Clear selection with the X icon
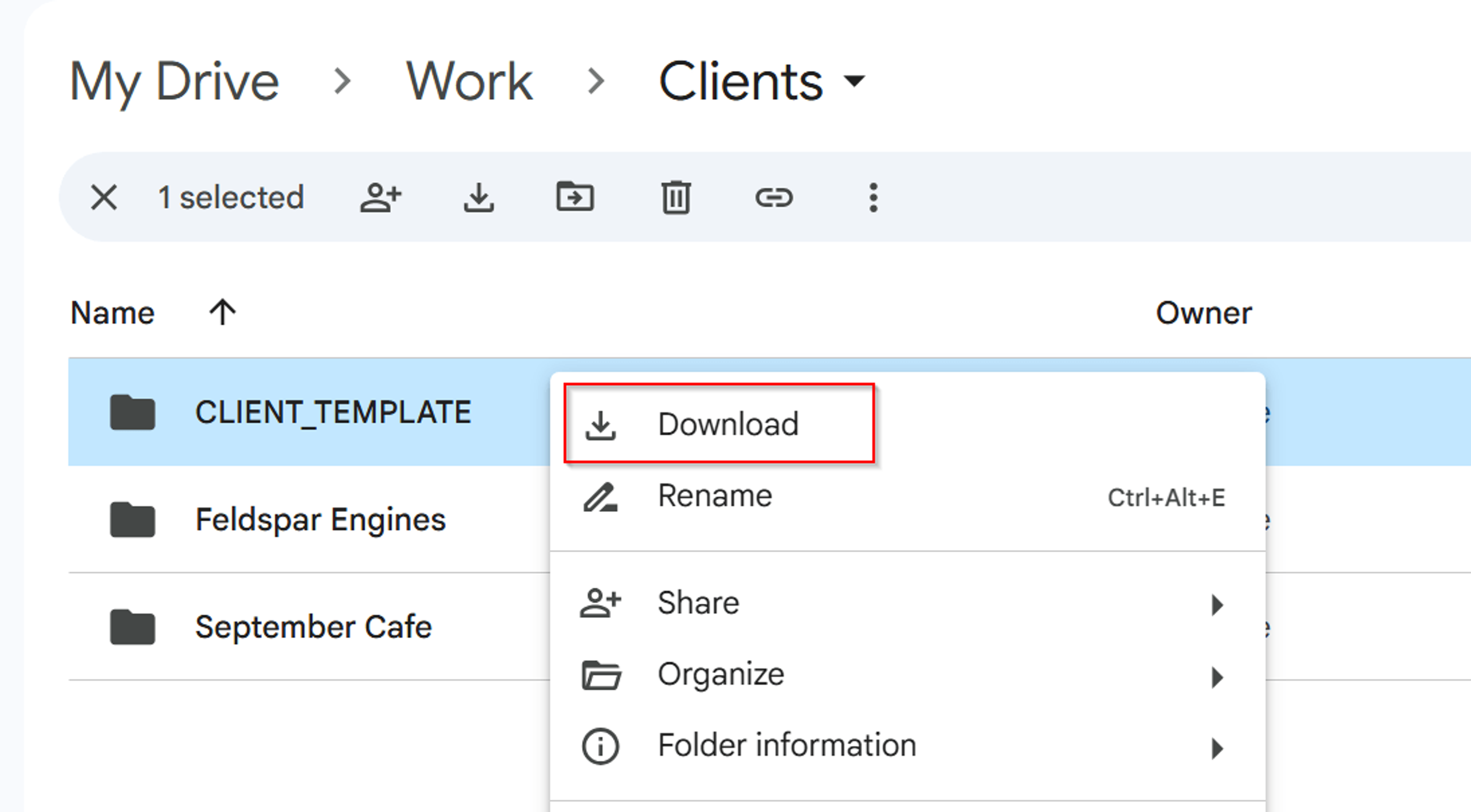Image resolution: width=1471 pixels, height=812 pixels. coord(104,198)
